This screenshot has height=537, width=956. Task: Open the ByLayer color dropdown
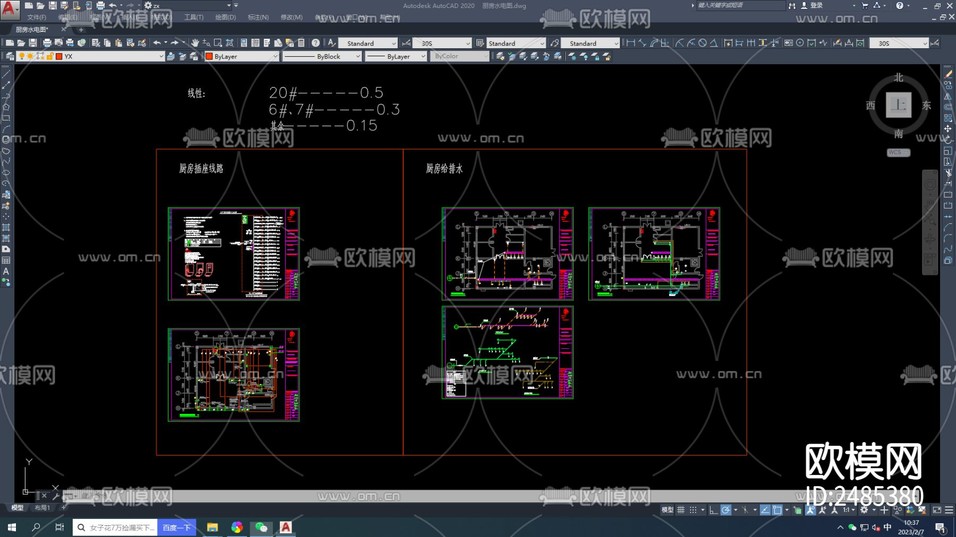275,56
